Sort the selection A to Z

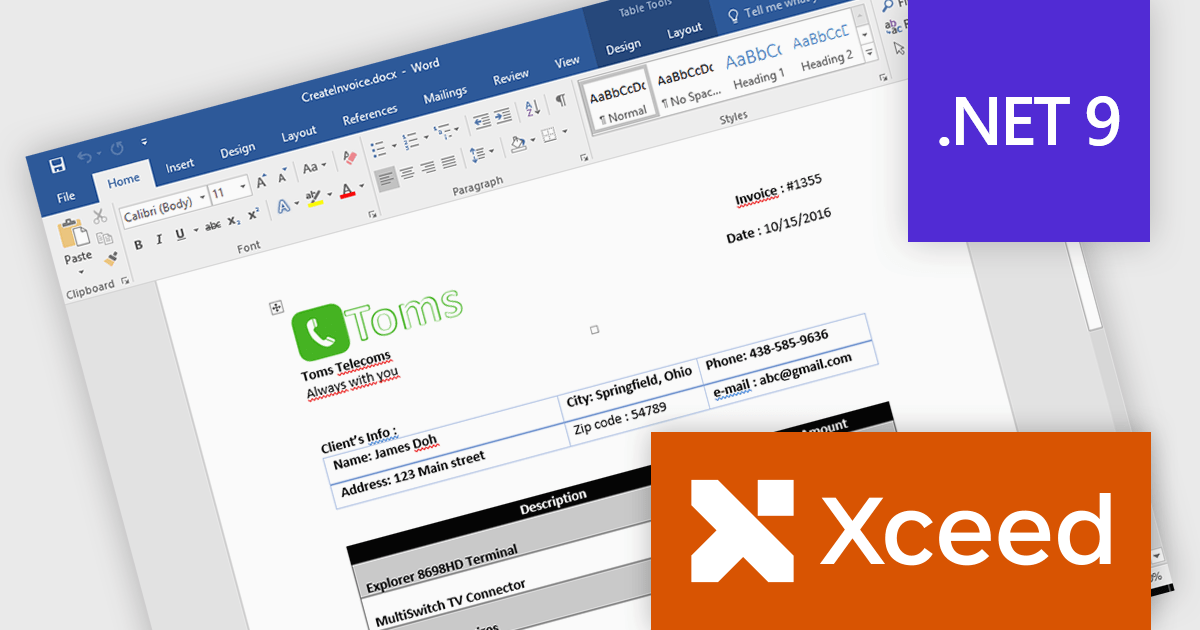coord(532,107)
